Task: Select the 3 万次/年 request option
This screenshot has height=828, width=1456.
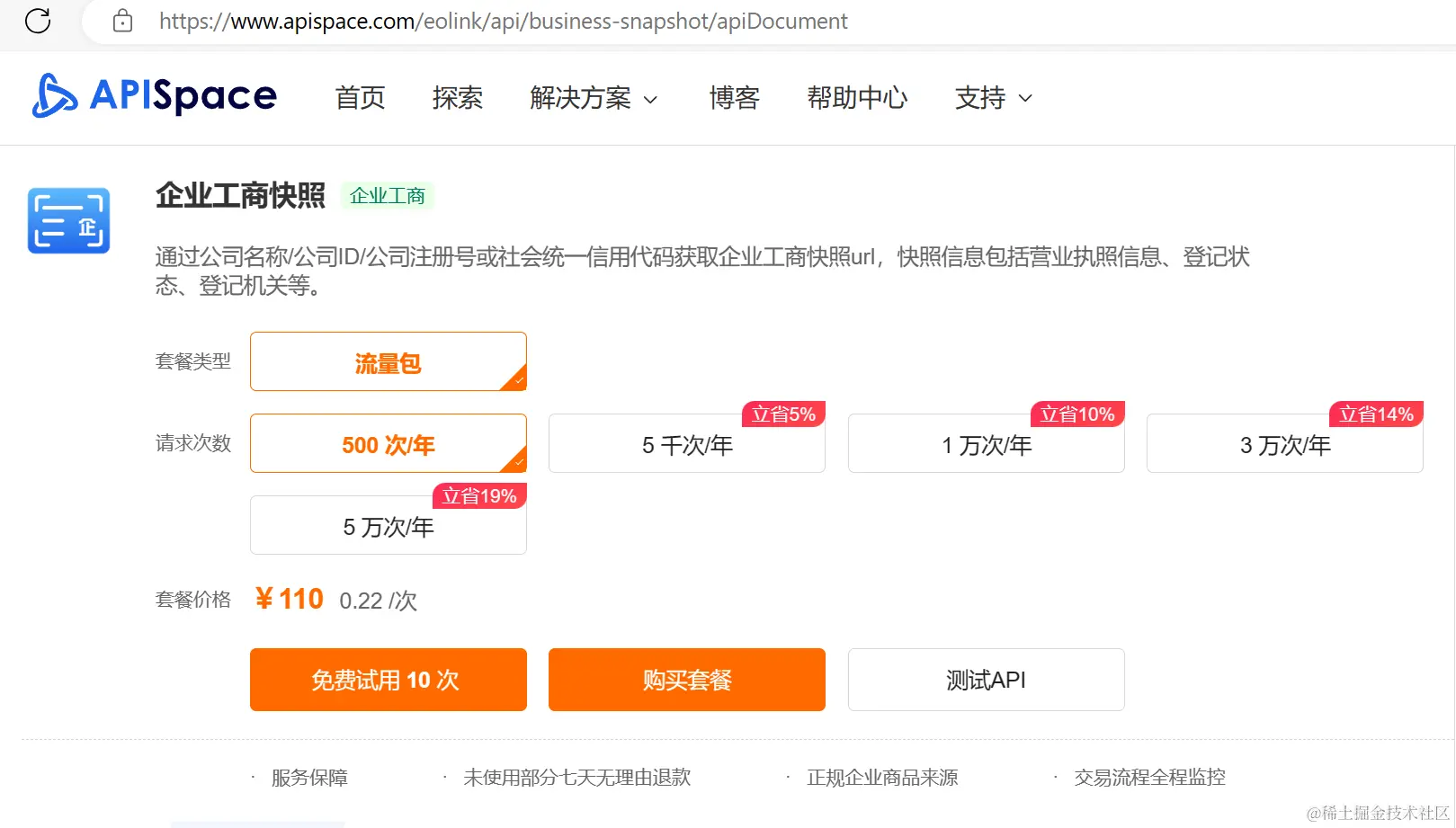Action: coord(1285,444)
